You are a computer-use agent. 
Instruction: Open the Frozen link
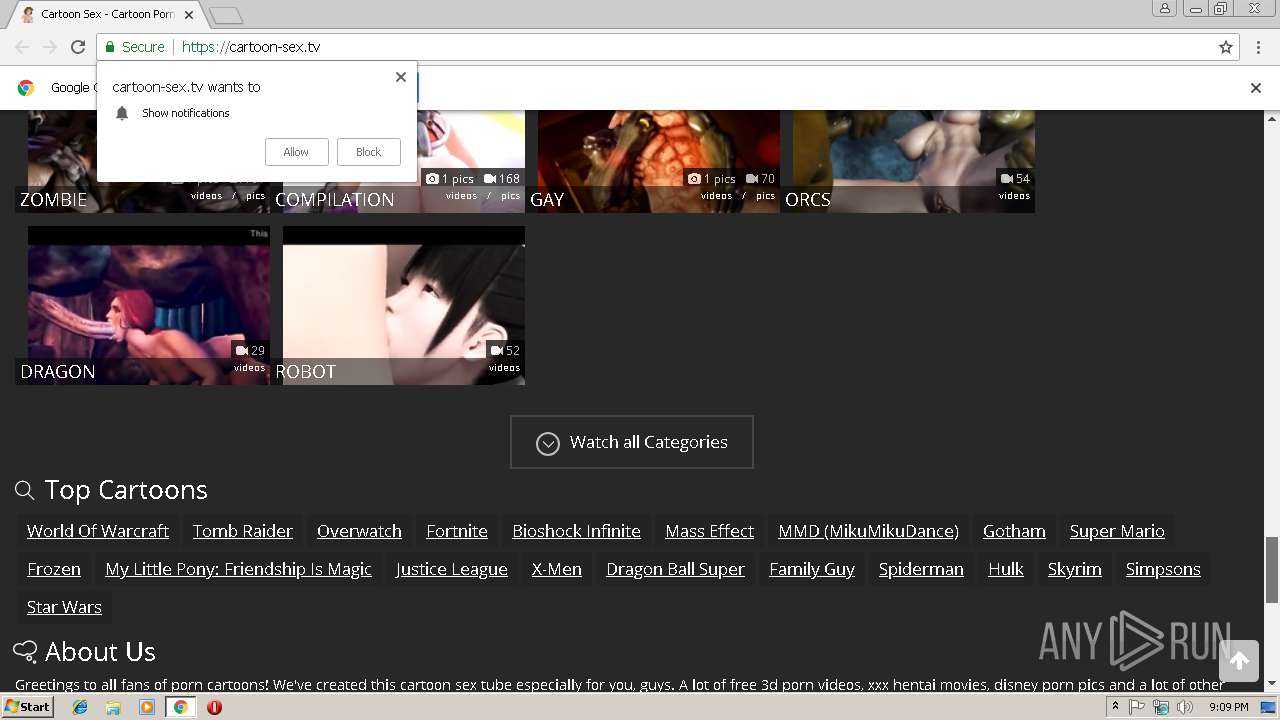coord(54,569)
